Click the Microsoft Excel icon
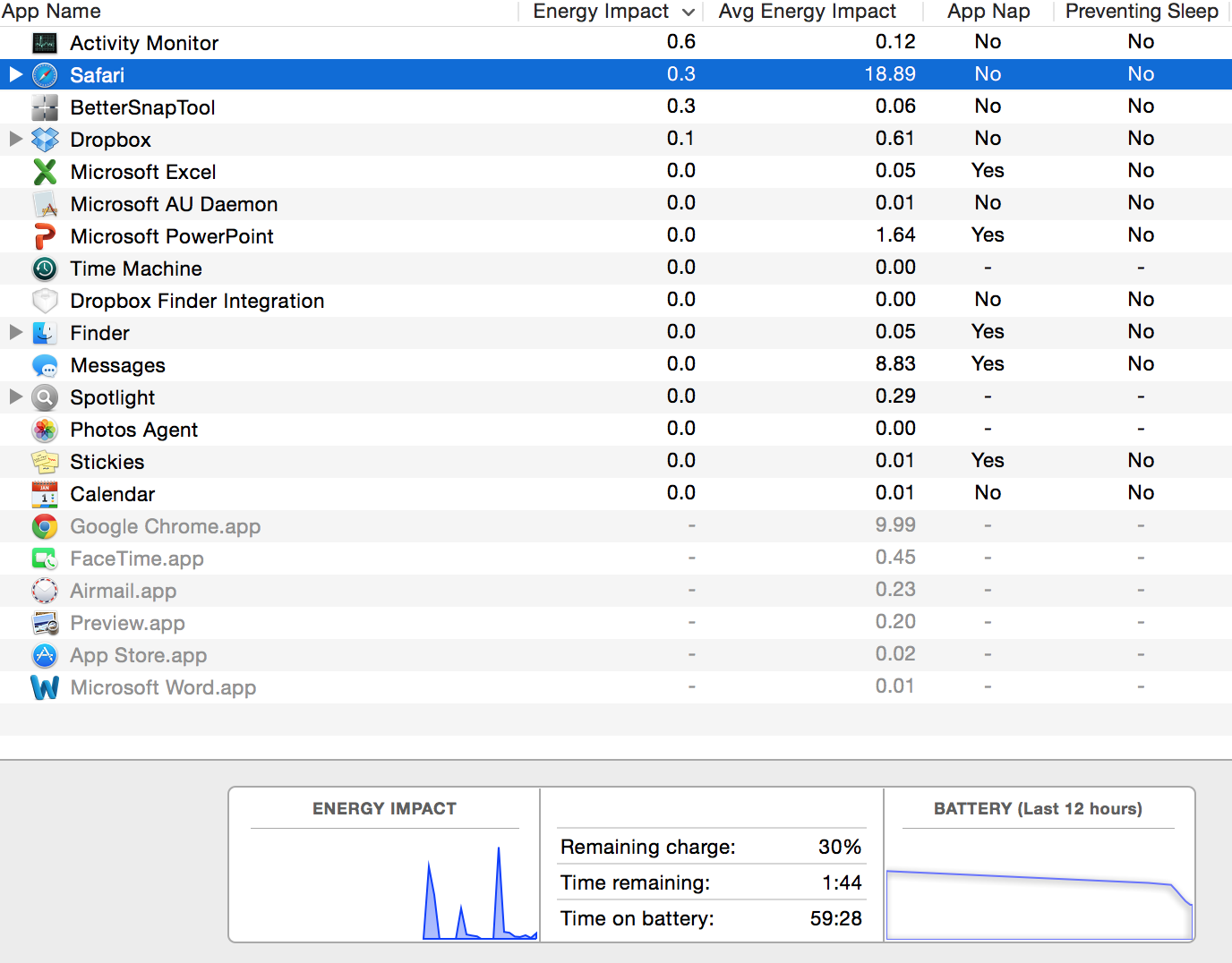The height and width of the screenshot is (963, 1232). (x=45, y=172)
